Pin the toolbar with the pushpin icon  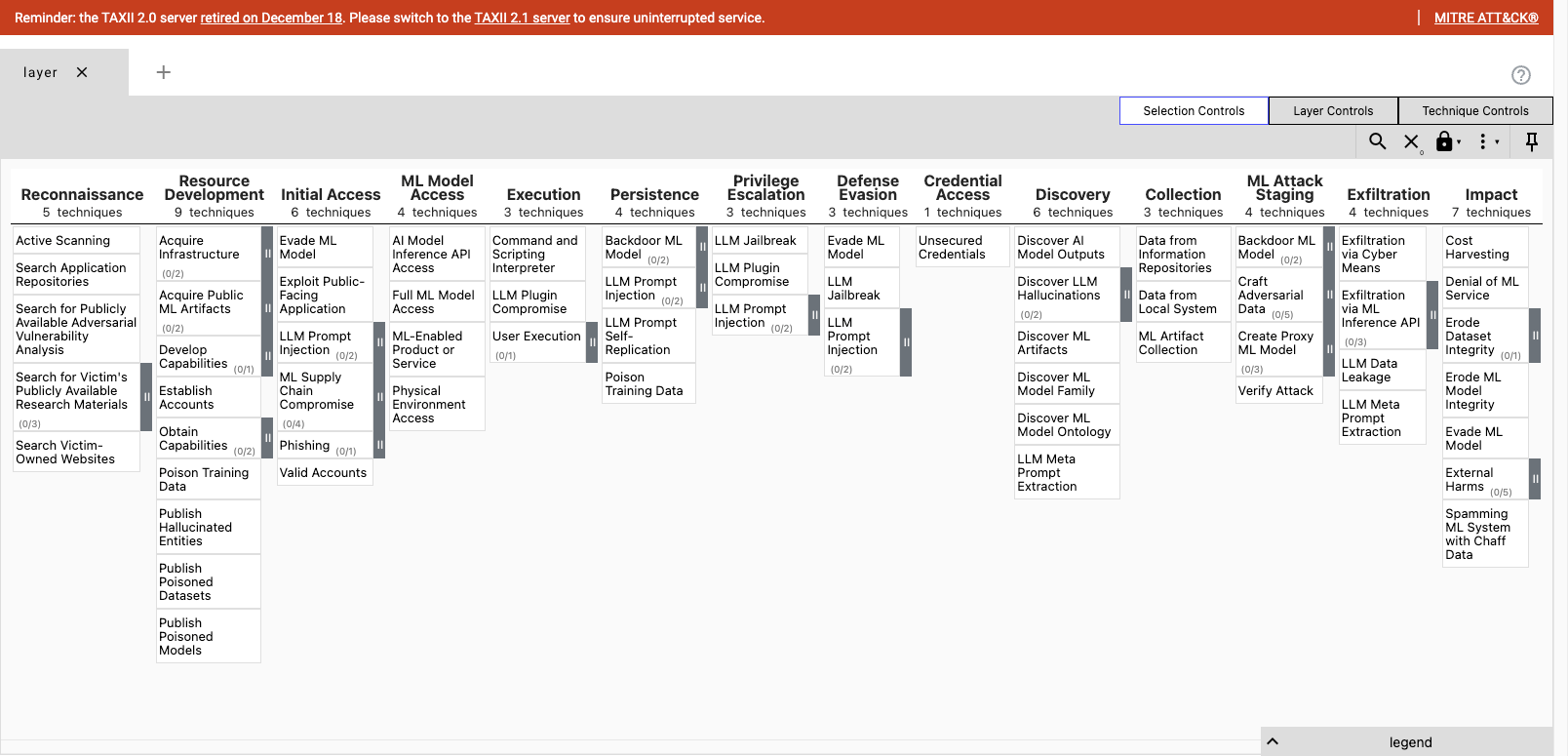coord(1531,141)
